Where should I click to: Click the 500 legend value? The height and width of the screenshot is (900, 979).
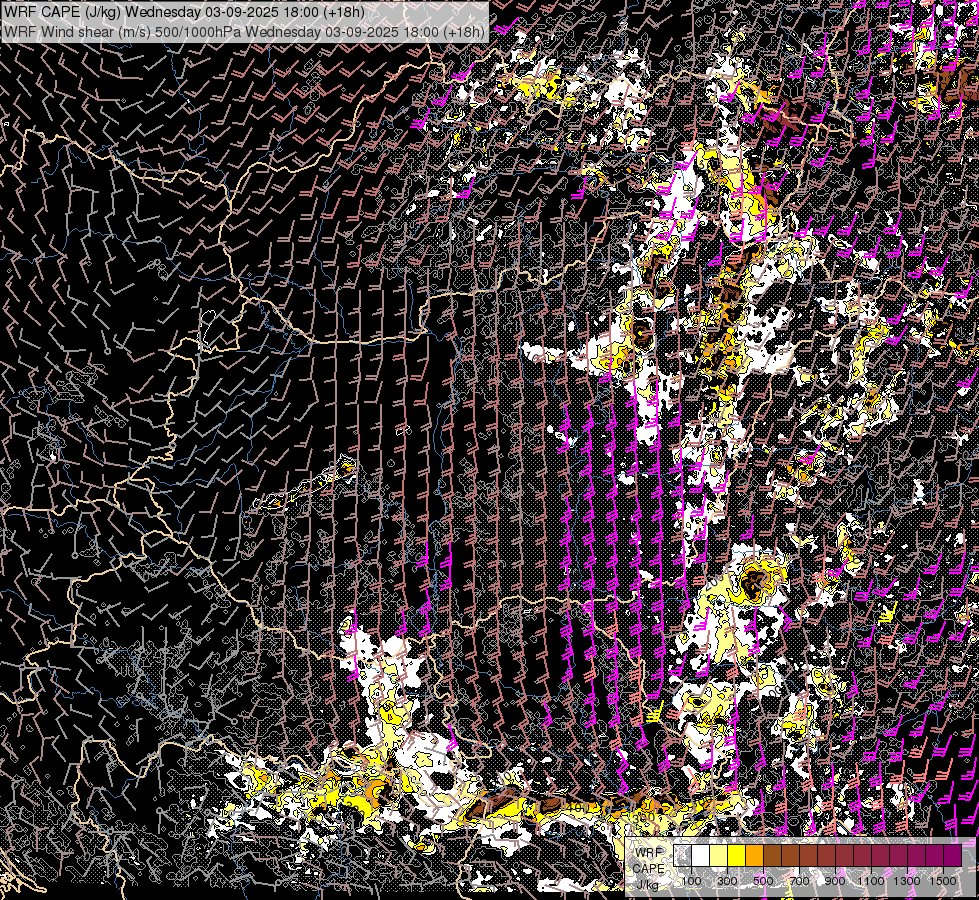click(x=764, y=881)
